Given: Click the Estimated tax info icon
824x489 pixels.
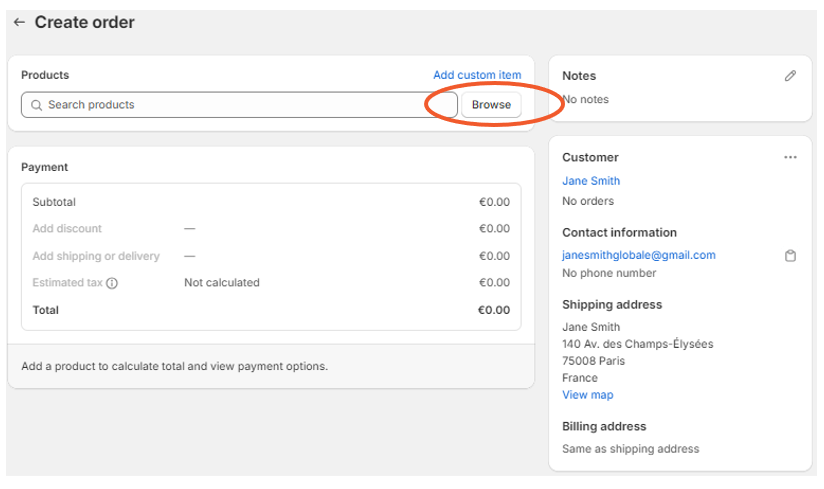Looking at the screenshot, I should pyautogui.click(x=112, y=283).
